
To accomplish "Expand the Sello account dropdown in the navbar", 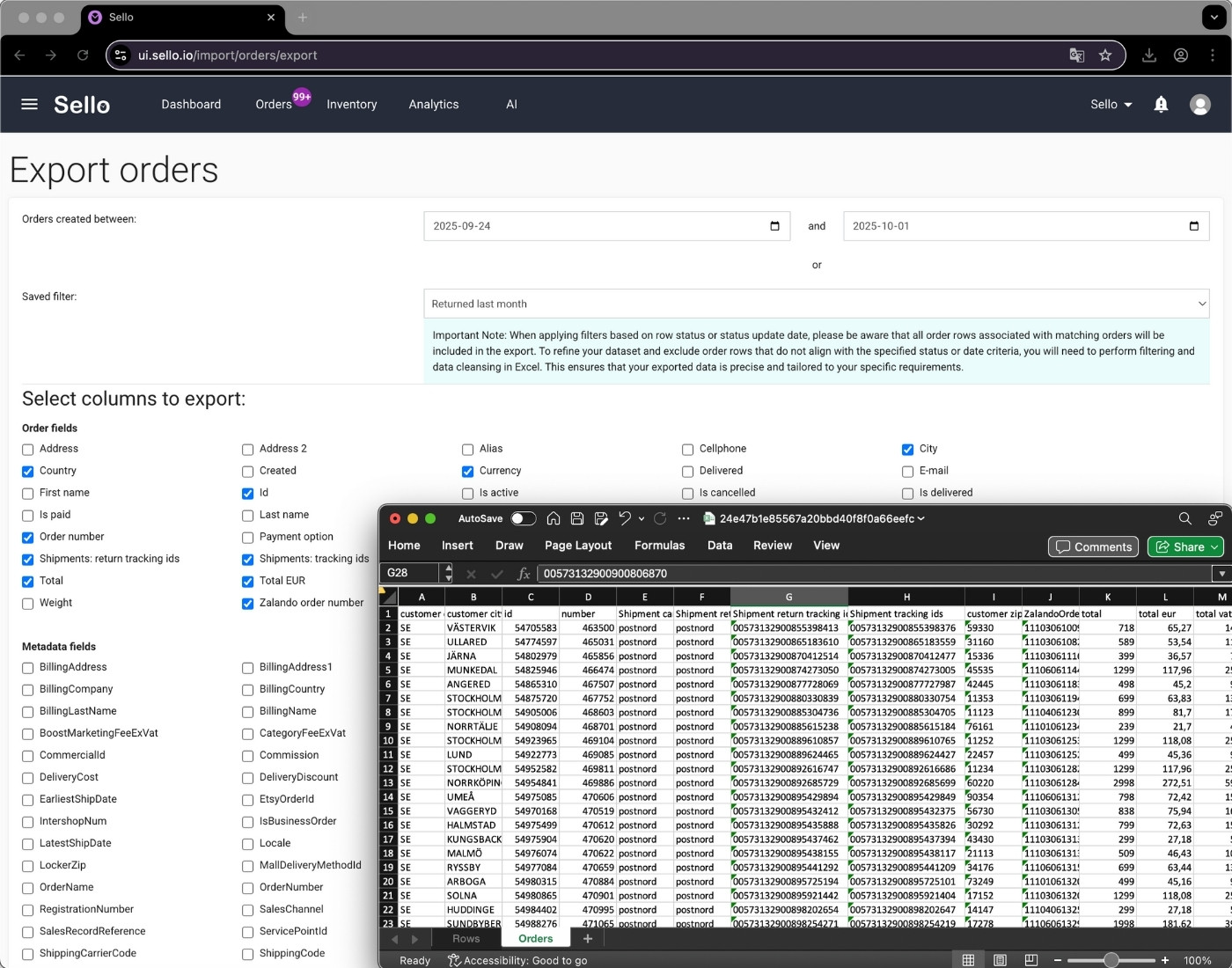I will [x=1111, y=104].
